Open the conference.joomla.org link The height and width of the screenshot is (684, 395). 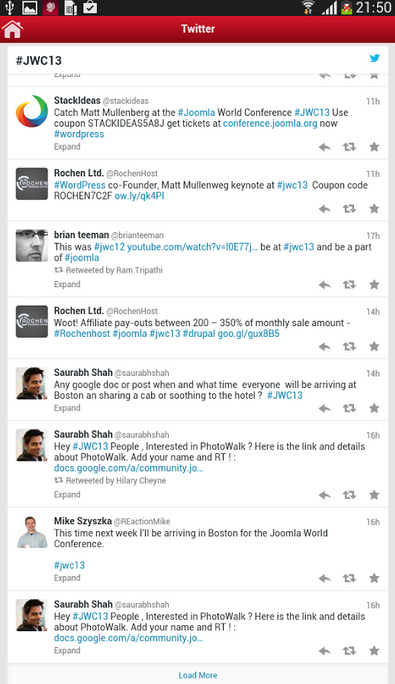270,123
